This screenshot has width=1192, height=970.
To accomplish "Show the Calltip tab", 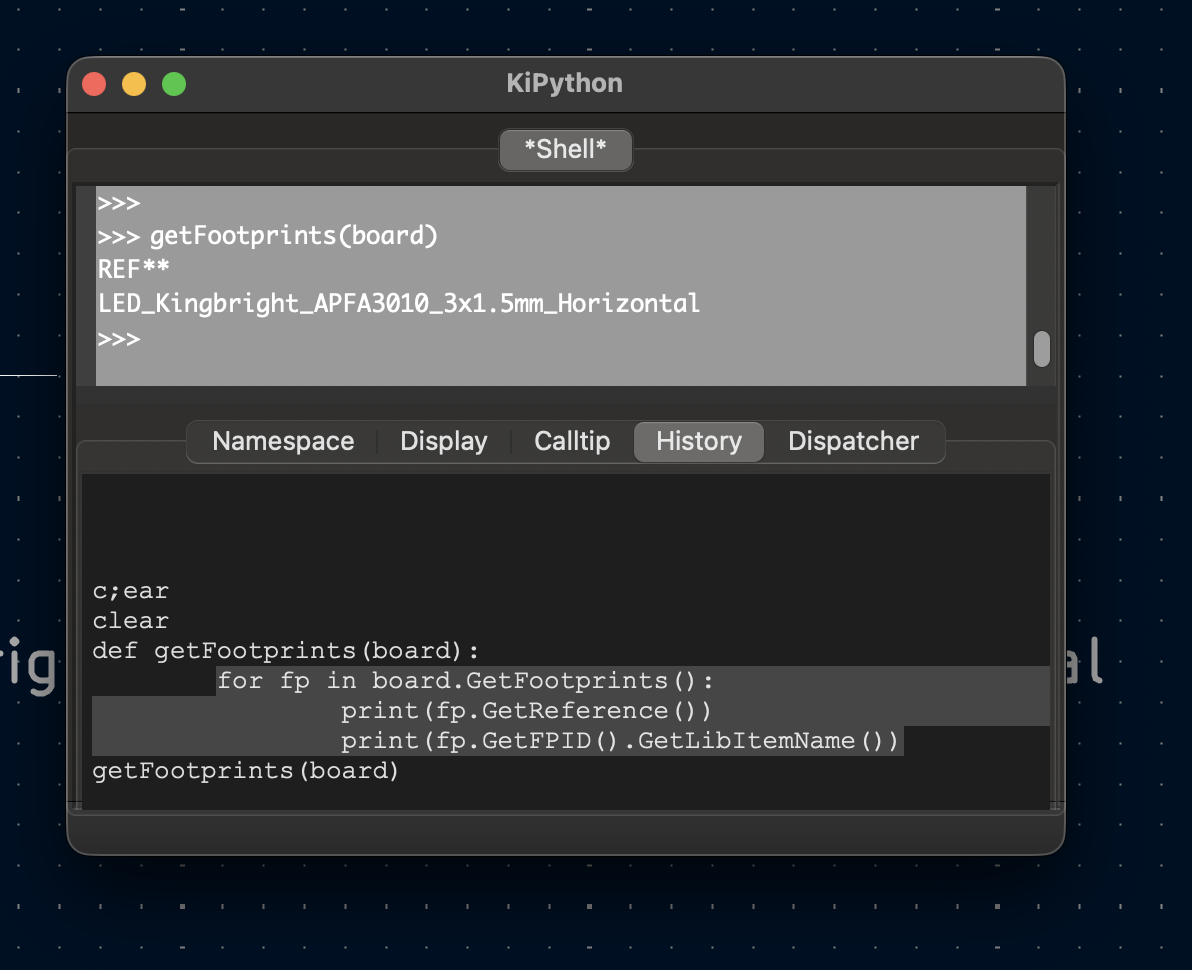I will point(572,442).
